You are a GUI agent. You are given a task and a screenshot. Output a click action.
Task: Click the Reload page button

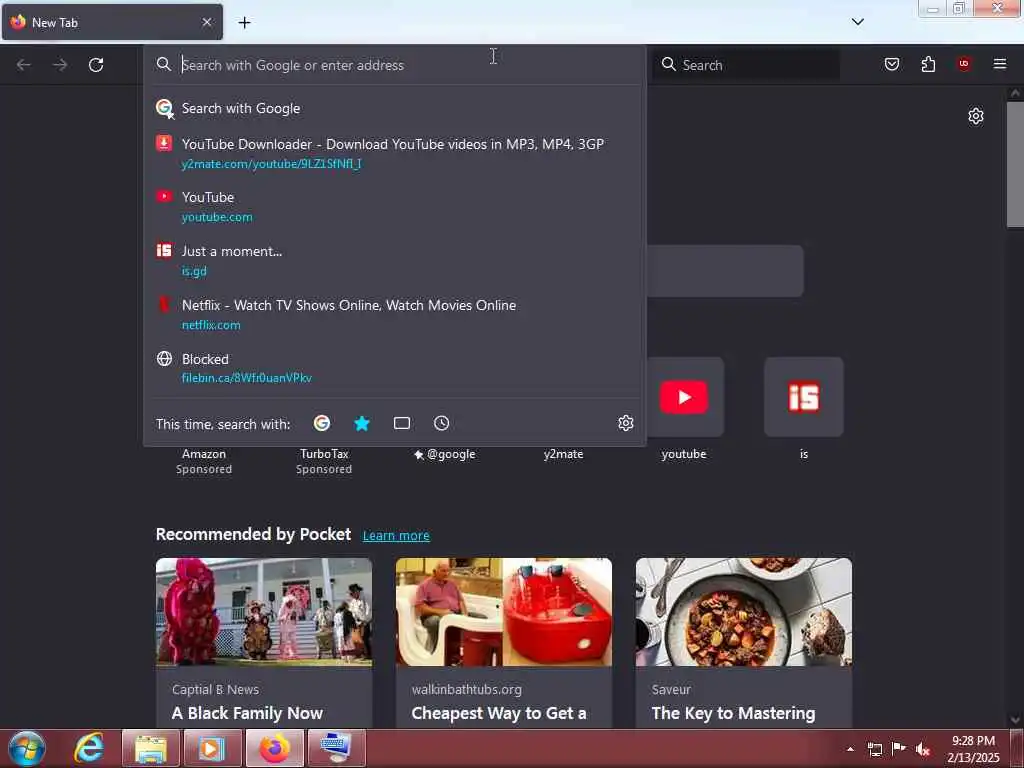[x=96, y=65]
